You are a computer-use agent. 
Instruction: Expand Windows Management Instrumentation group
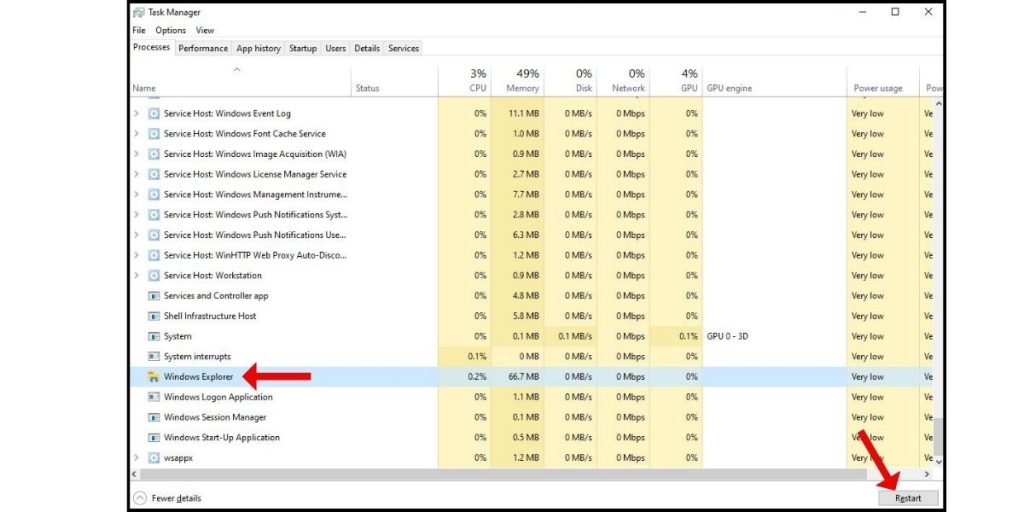[x=136, y=195]
